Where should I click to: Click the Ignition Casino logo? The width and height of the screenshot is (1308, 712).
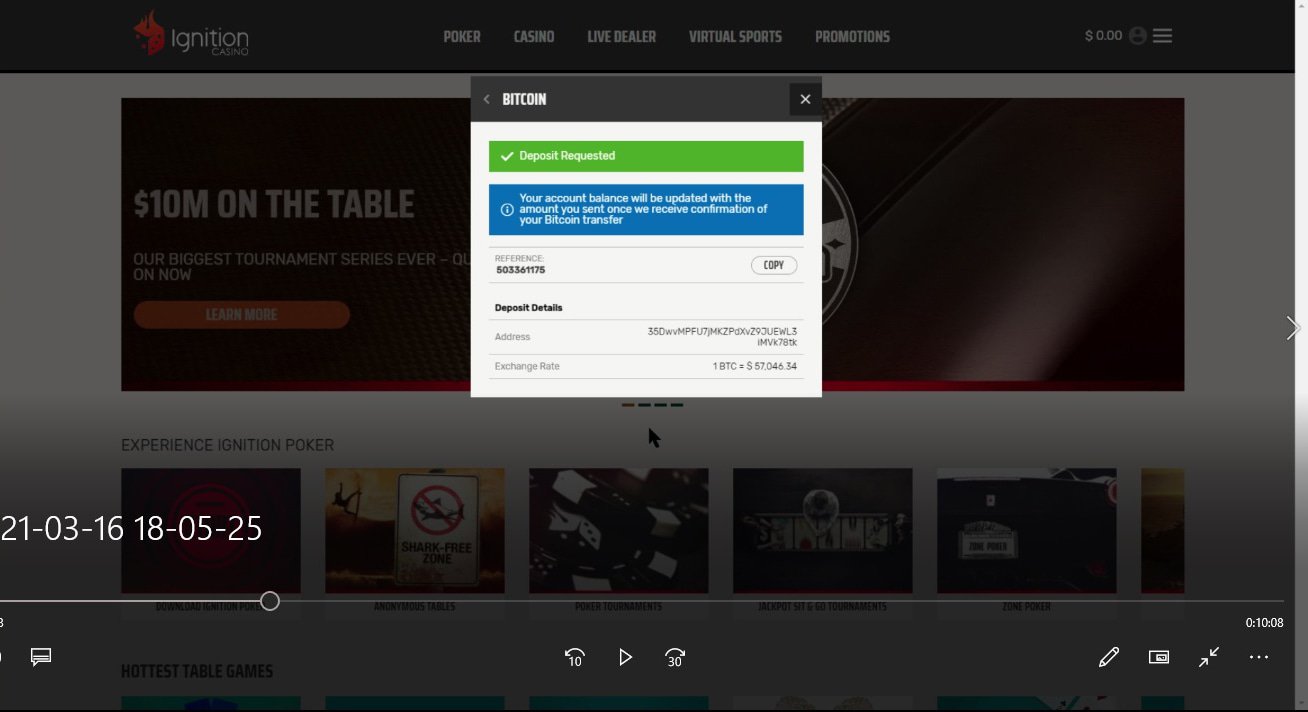pyautogui.click(x=191, y=34)
